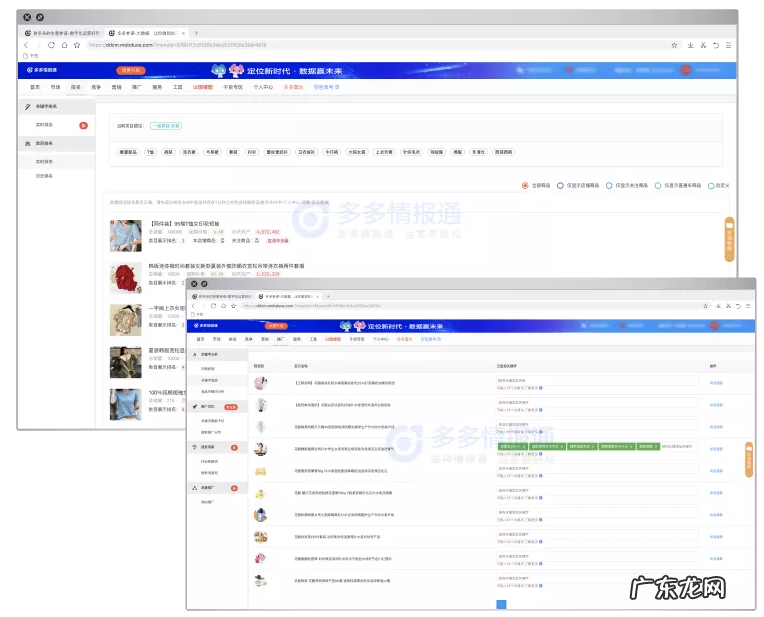Screen dimensions: 764x617
Task: Open 历史排名 in the rear window sidebar
Action: click(44, 176)
